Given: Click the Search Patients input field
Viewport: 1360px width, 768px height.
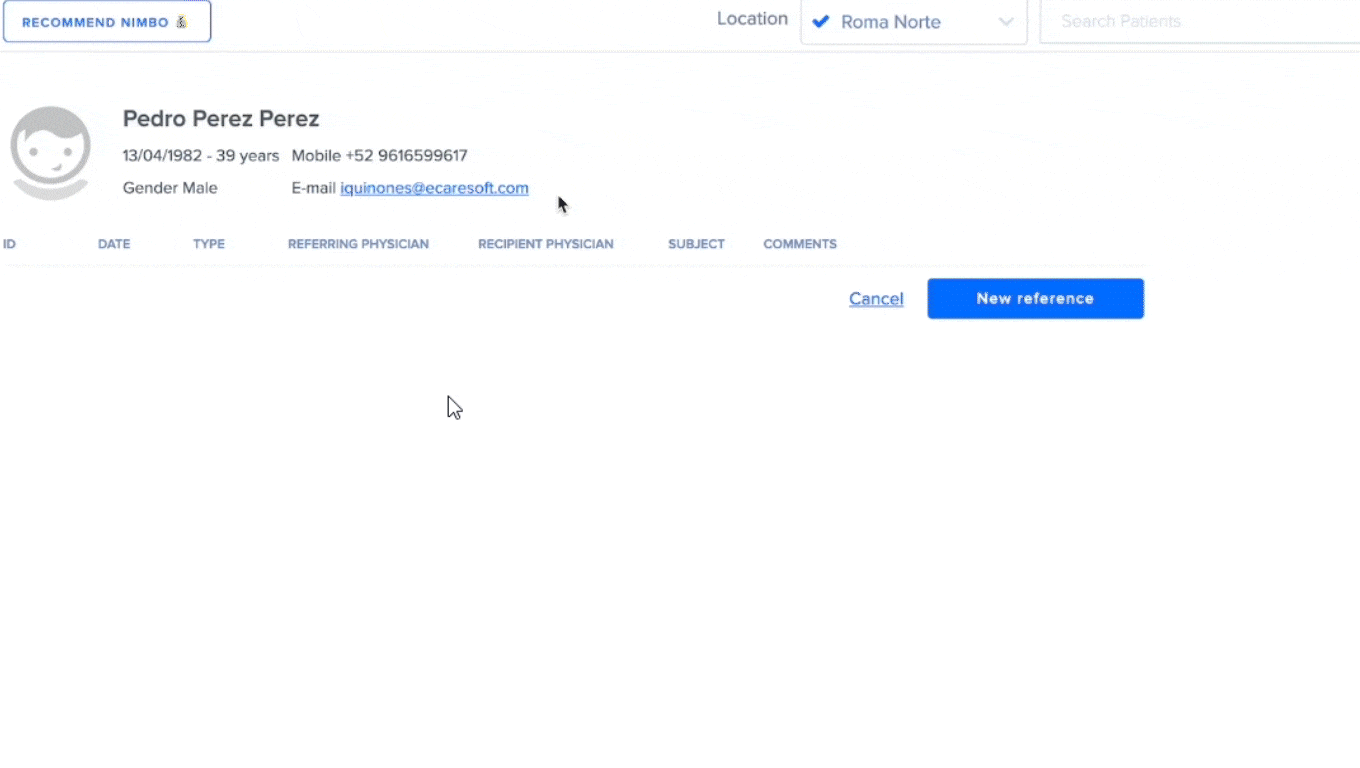Looking at the screenshot, I should point(1180,21).
